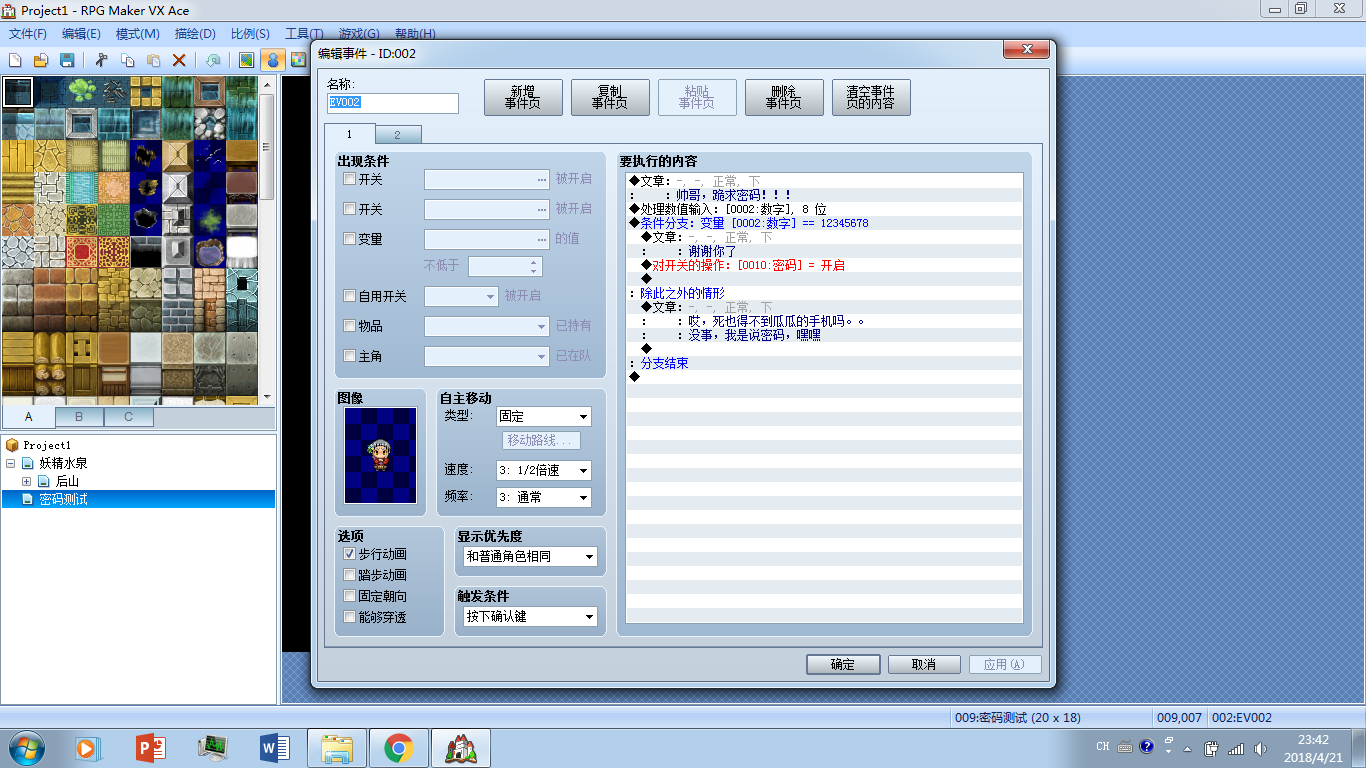
Task: Click the 删除事件页 button
Action: (x=784, y=97)
